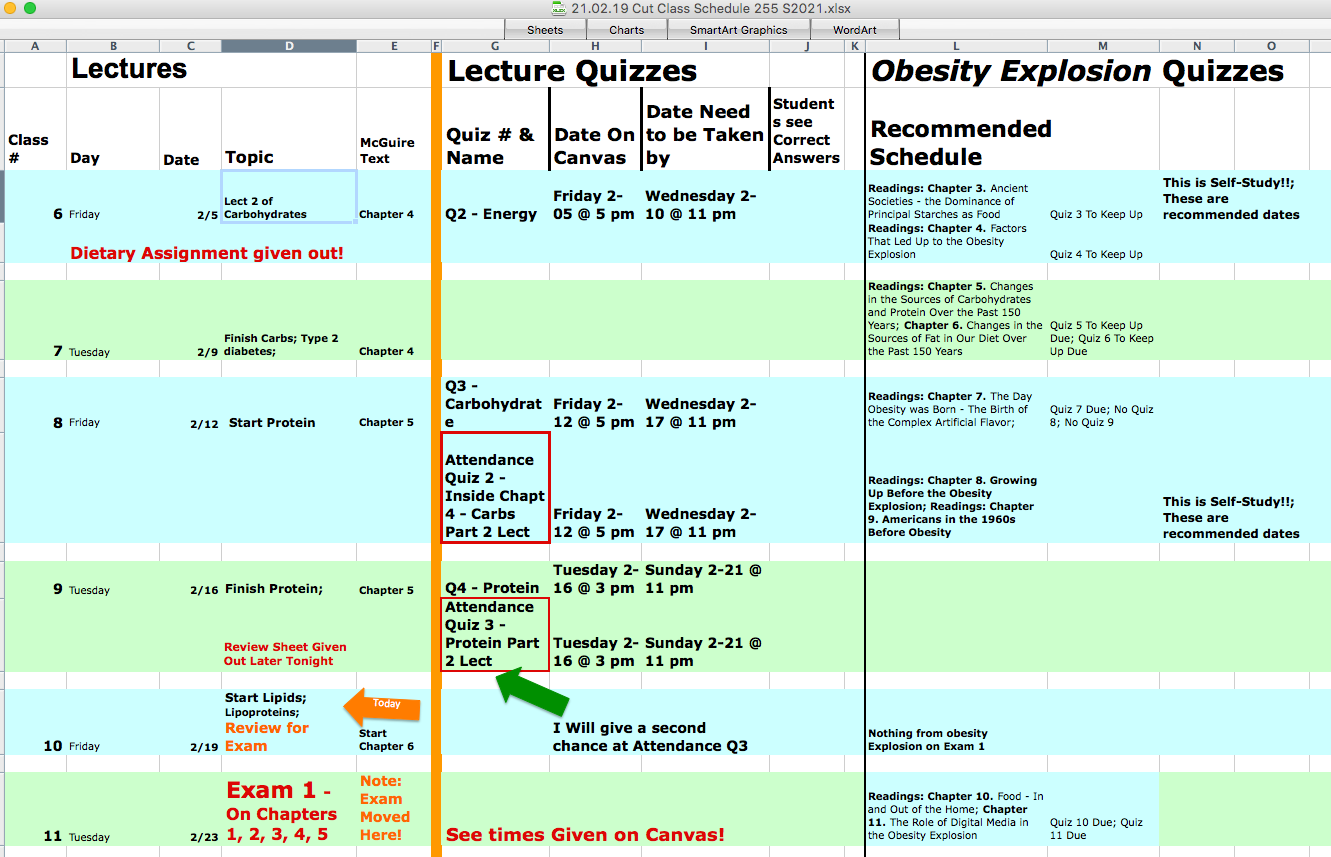This screenshot has height=857, width=1331.
Task: Click the "Attendance Quiz 3" red-bordered cell
Action: (x=495, y=634)
